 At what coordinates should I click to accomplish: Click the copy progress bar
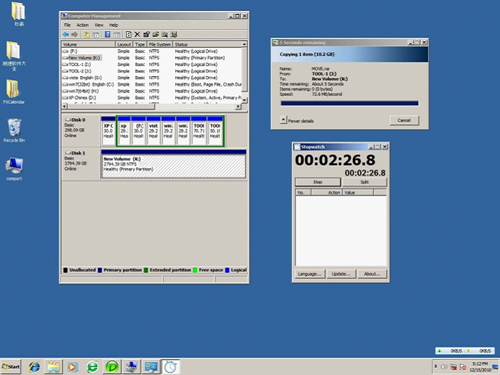click(x=349, y=103)
